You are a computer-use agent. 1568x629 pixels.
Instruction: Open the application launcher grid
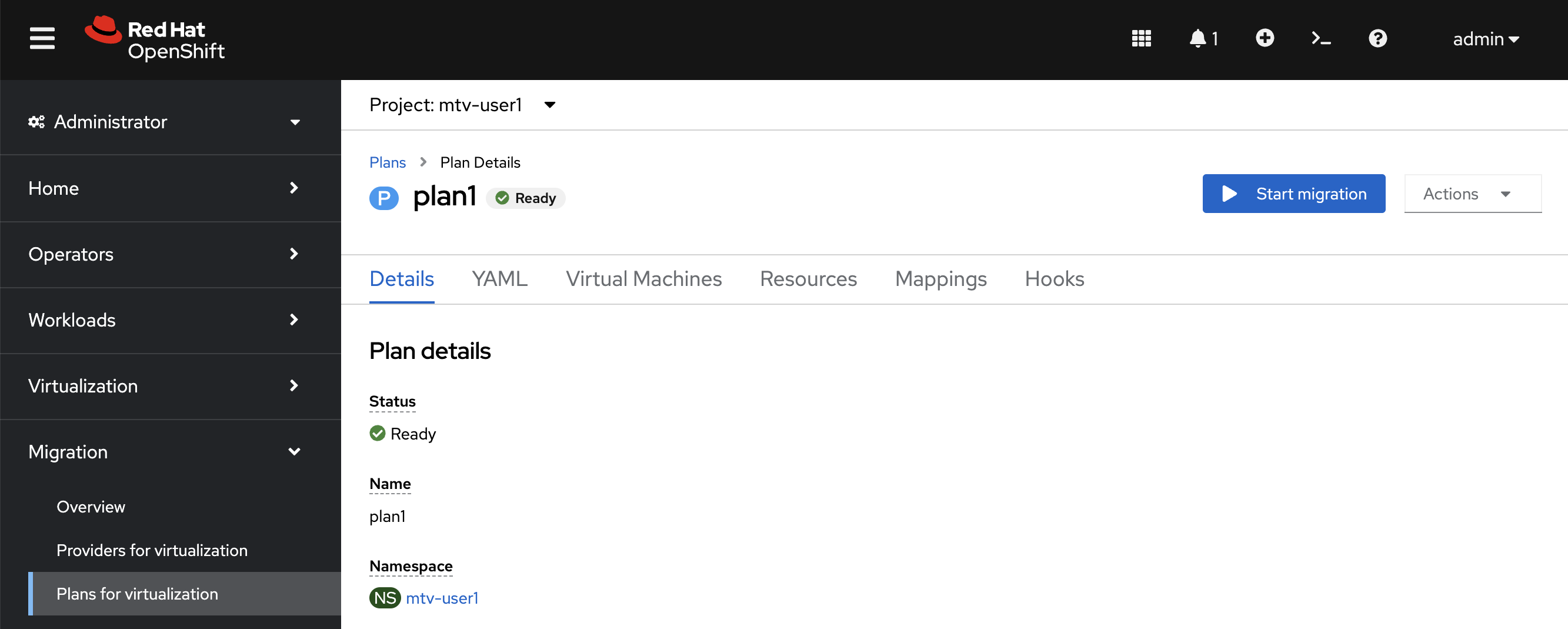point(1142,38)
